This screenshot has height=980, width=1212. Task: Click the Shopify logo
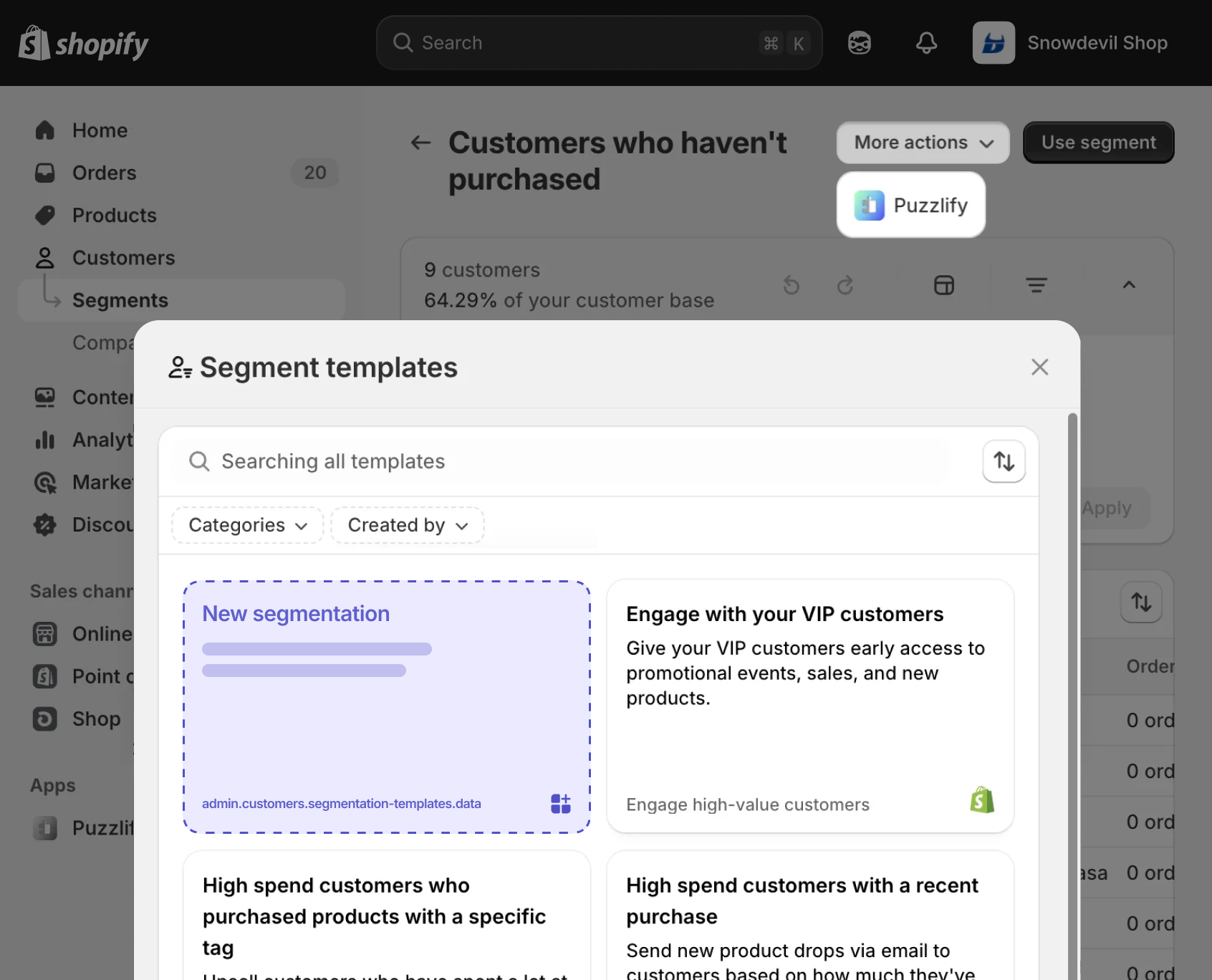pos(83,43)
